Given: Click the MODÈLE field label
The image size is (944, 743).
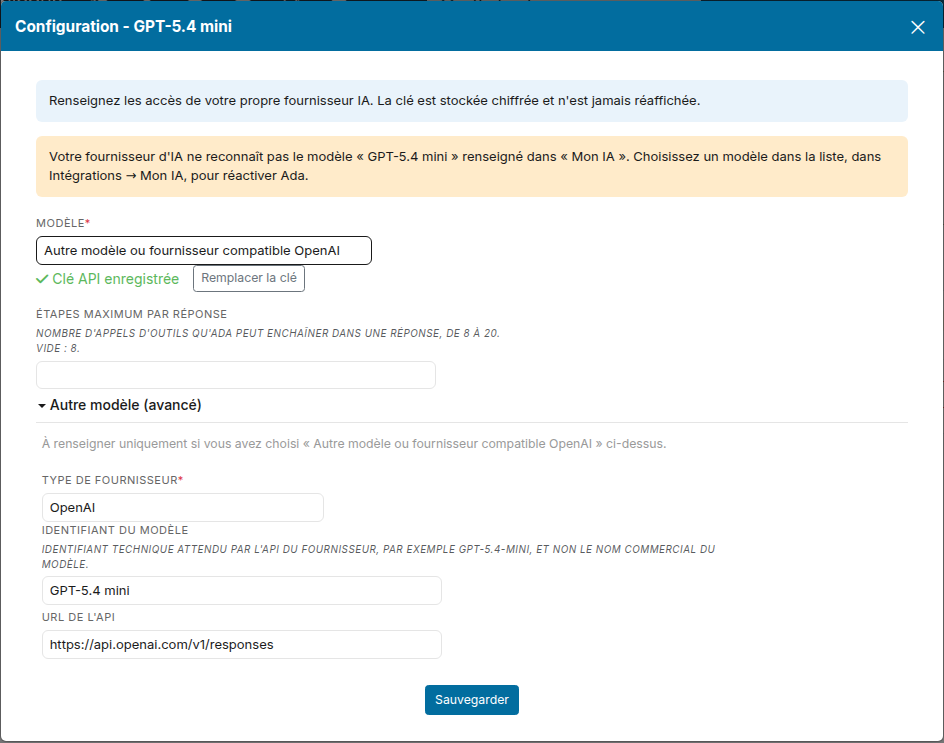Looking at the screenshot, I should click(63, 223).
